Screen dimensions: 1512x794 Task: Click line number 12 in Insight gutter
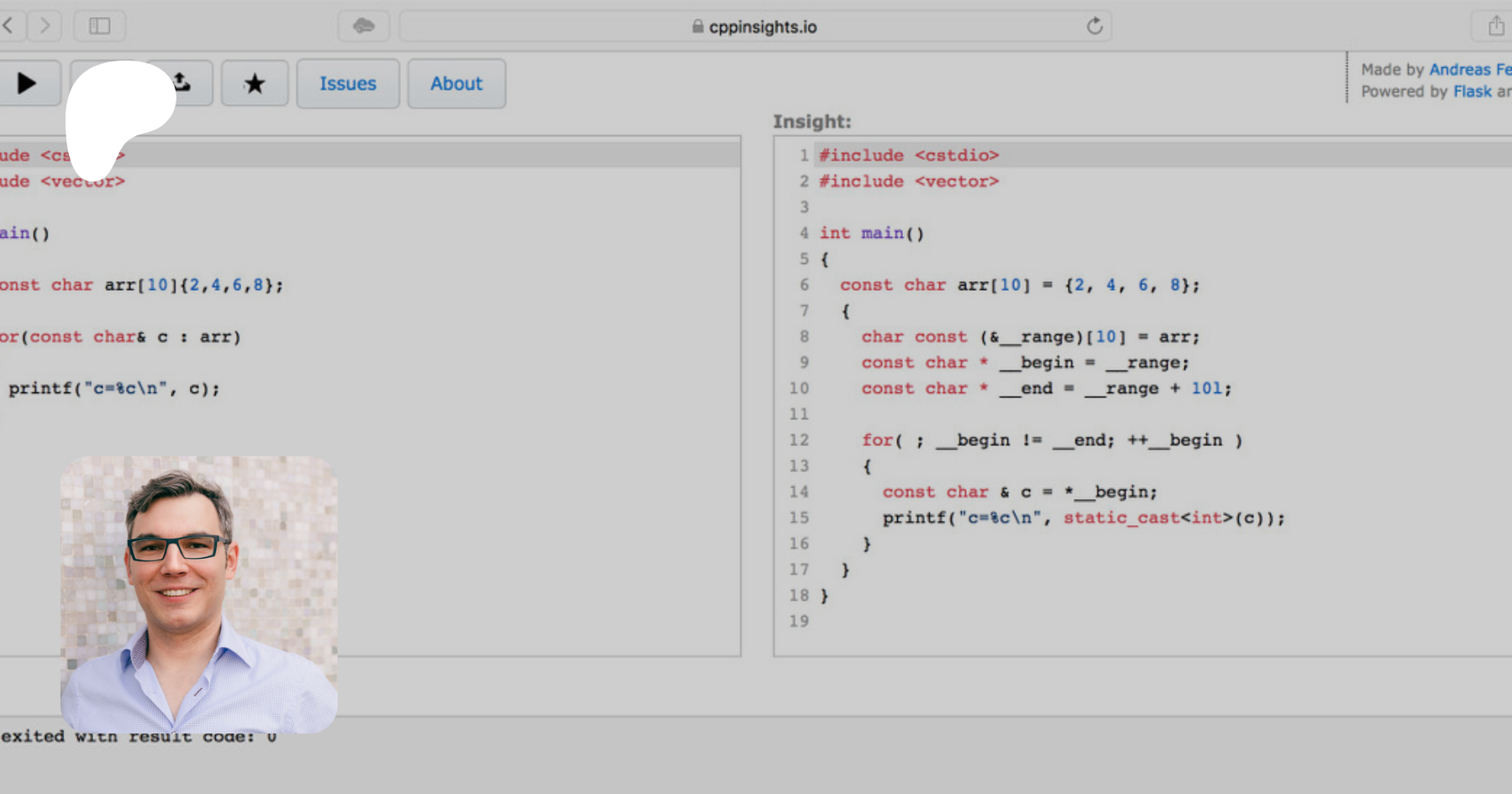[799, 440]
